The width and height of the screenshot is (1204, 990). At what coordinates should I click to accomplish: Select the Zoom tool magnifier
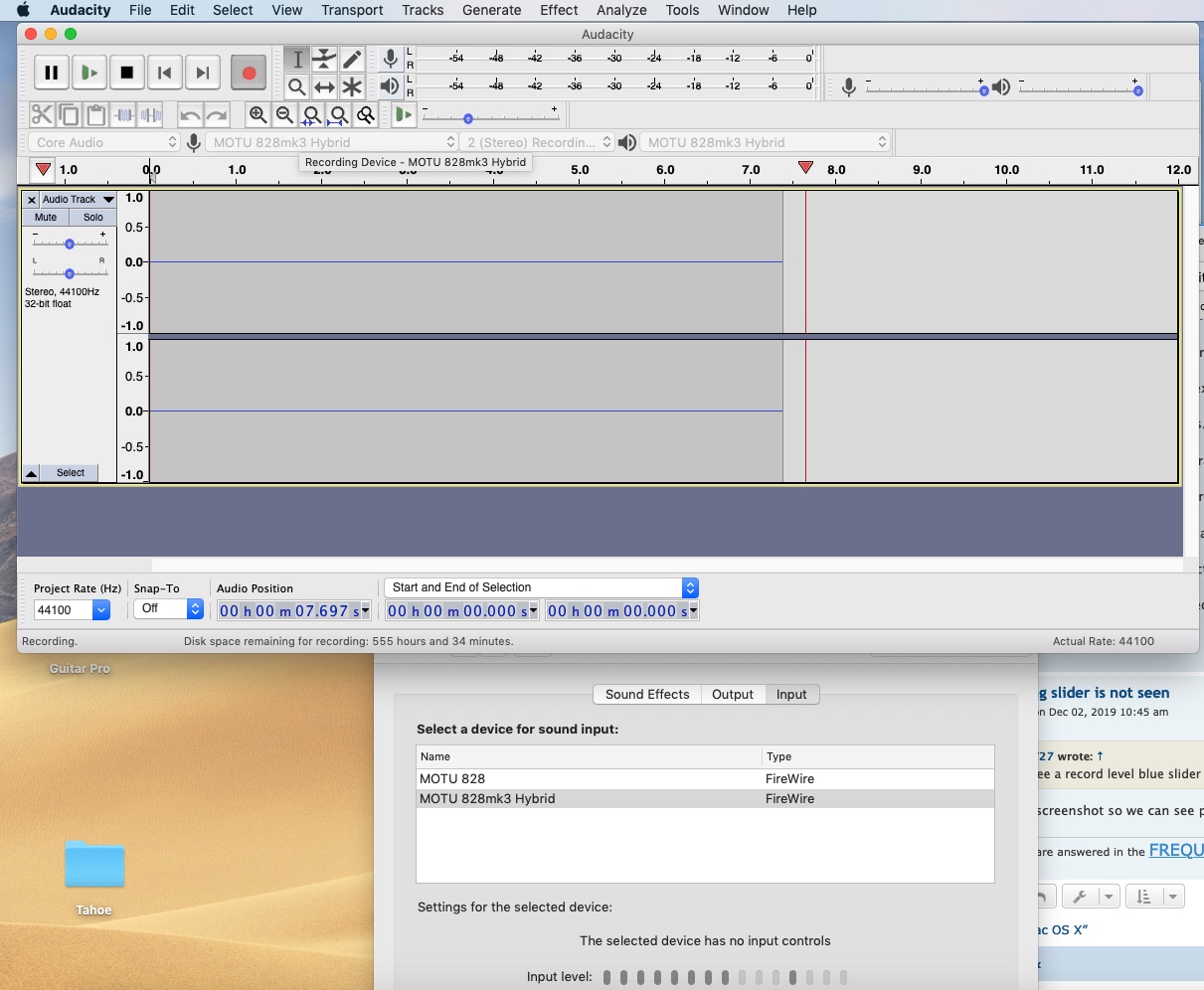(x=296, y=87)
